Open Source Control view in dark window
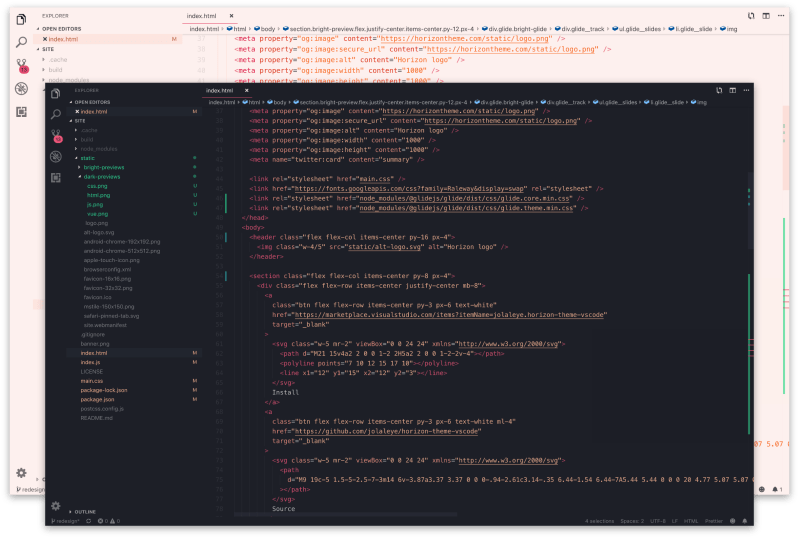The width and height of the screenshot is (799, 538). [56, 136]
